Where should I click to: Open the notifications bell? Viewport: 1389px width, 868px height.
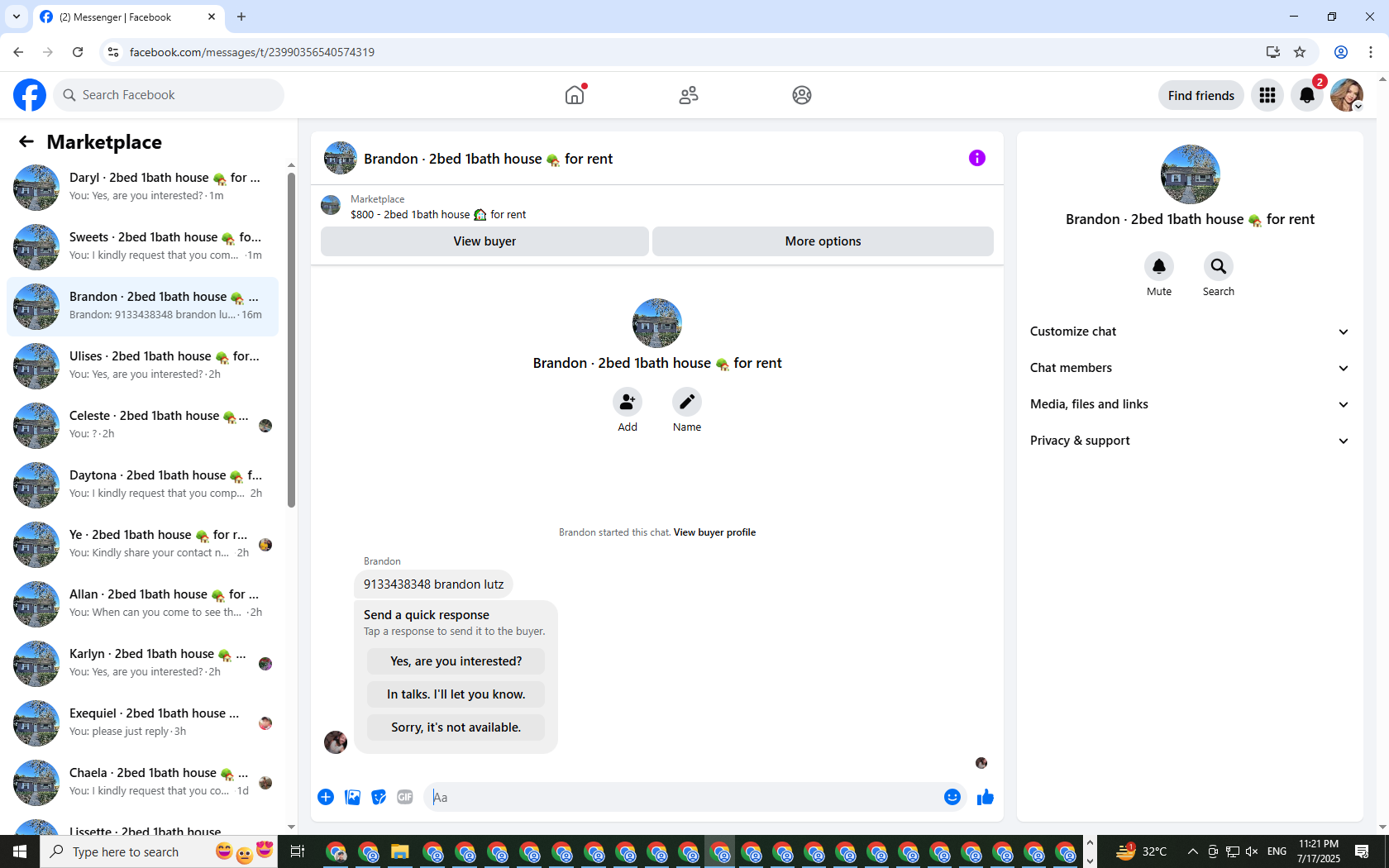[x=1307, y=95]
